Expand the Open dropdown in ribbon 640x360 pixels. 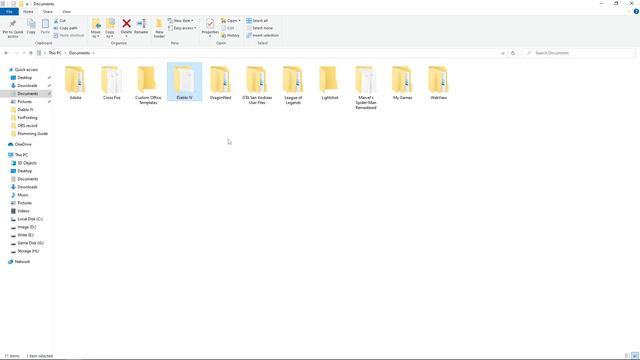(x=239, y=20)
